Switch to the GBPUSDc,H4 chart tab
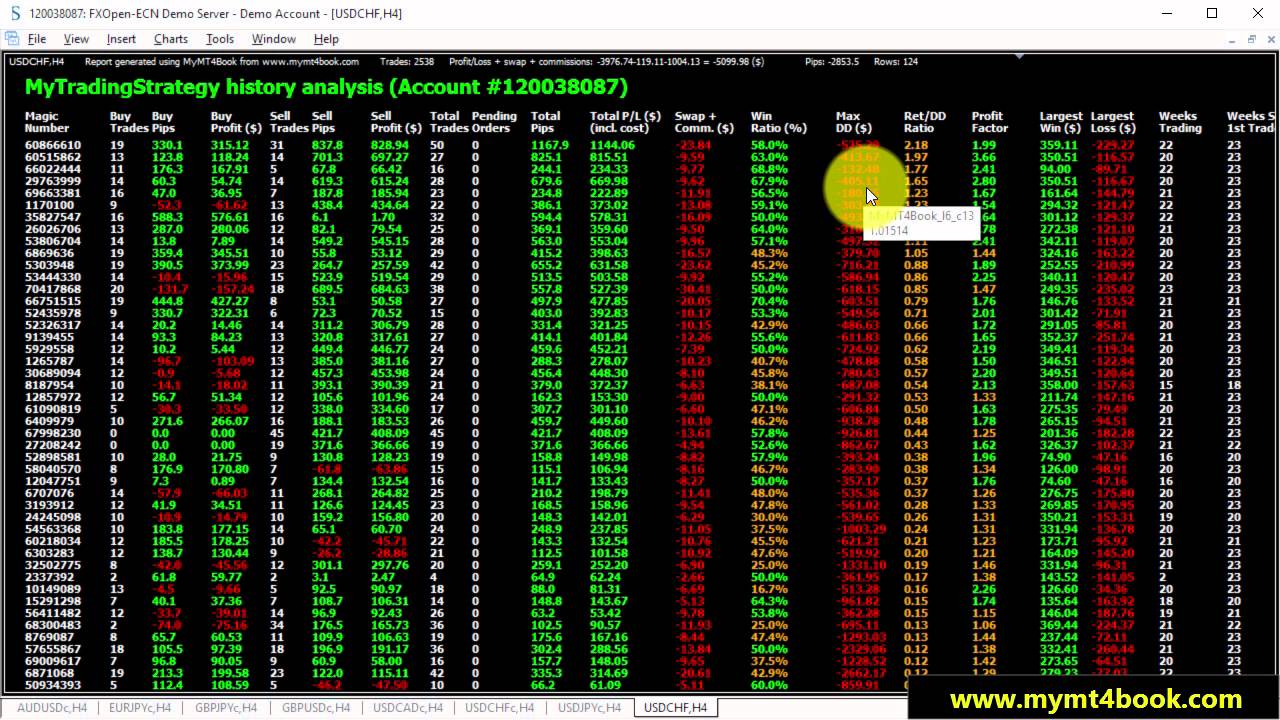 point(316,708)
